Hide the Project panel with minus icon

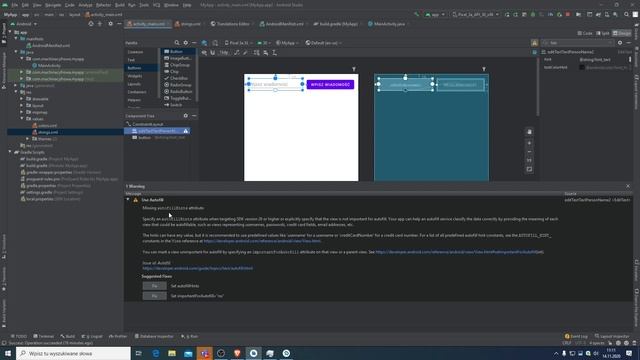[x=119, y=24]
